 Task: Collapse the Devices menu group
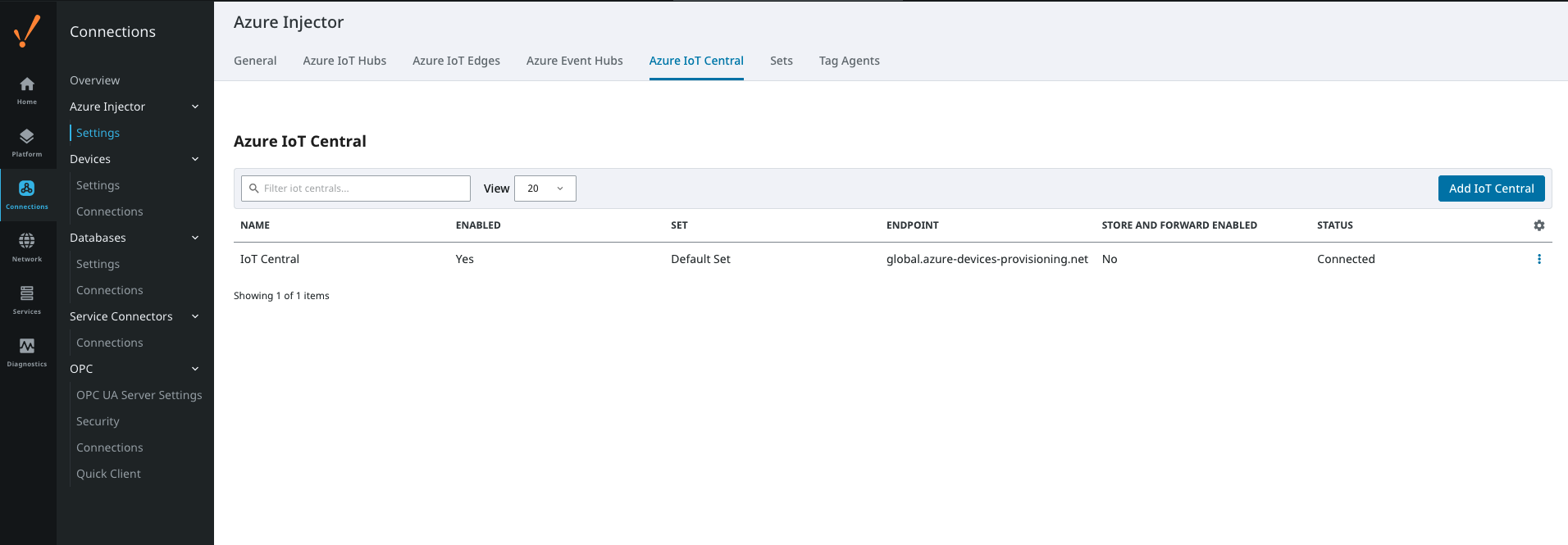coord(195,159)
